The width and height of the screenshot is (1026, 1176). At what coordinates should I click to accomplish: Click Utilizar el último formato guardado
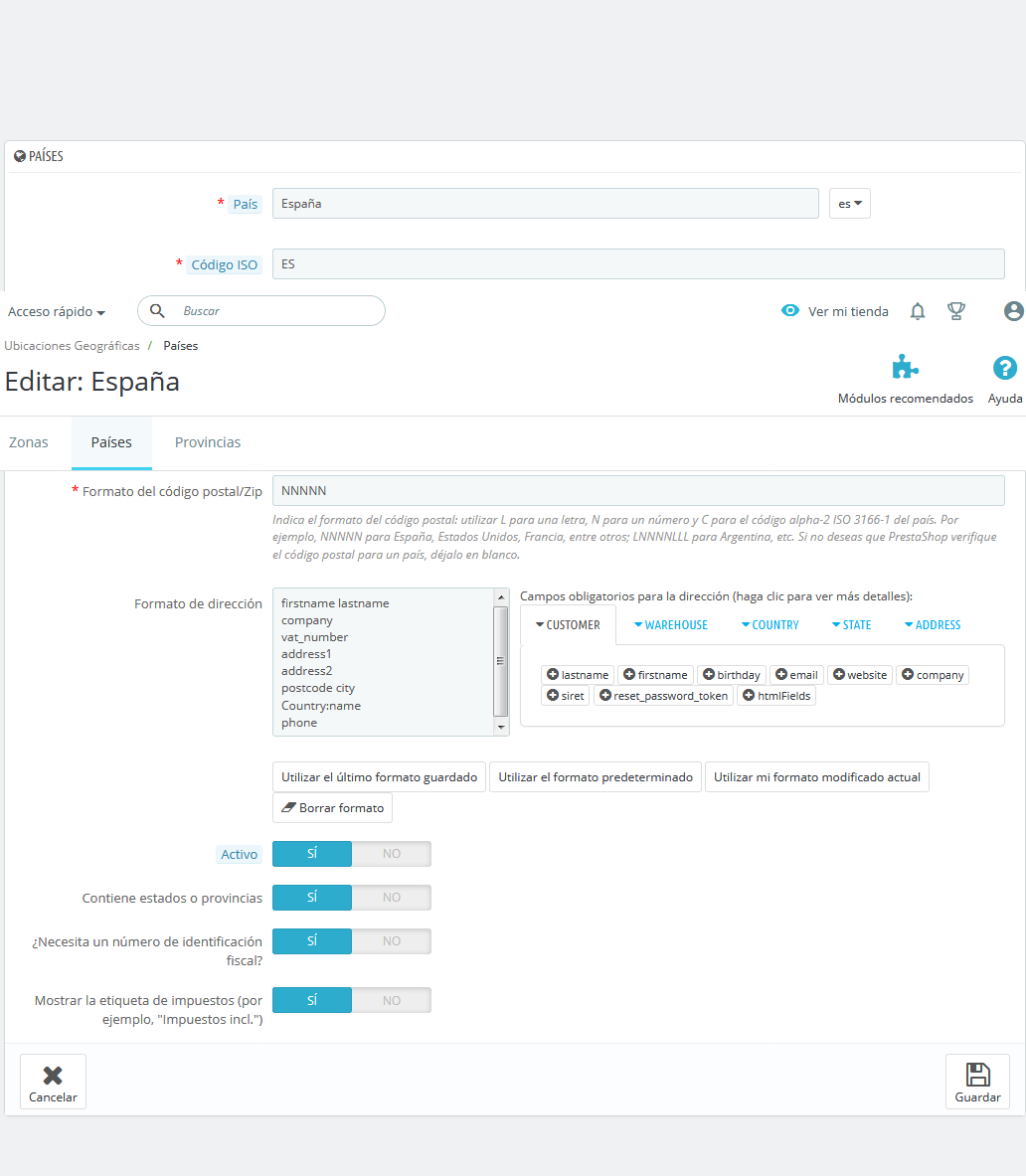click(380, 777)
